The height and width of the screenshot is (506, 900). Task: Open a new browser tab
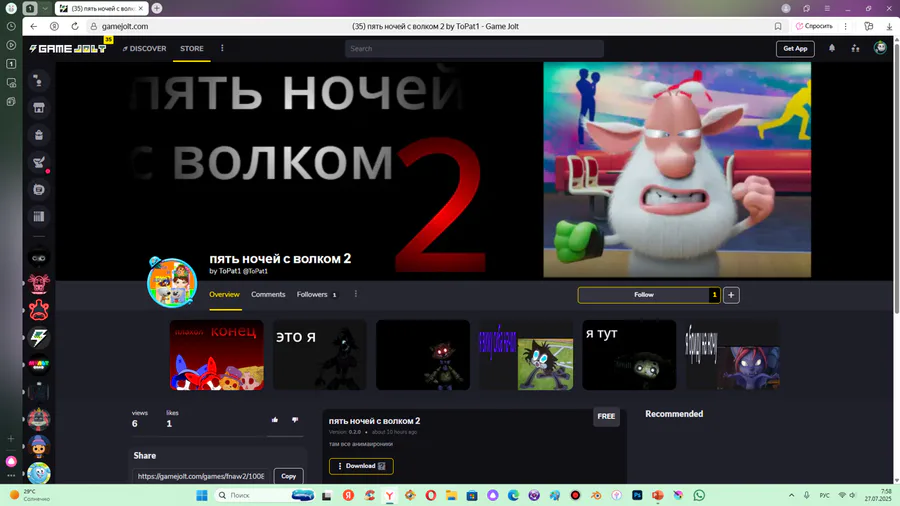click(157, 9)
